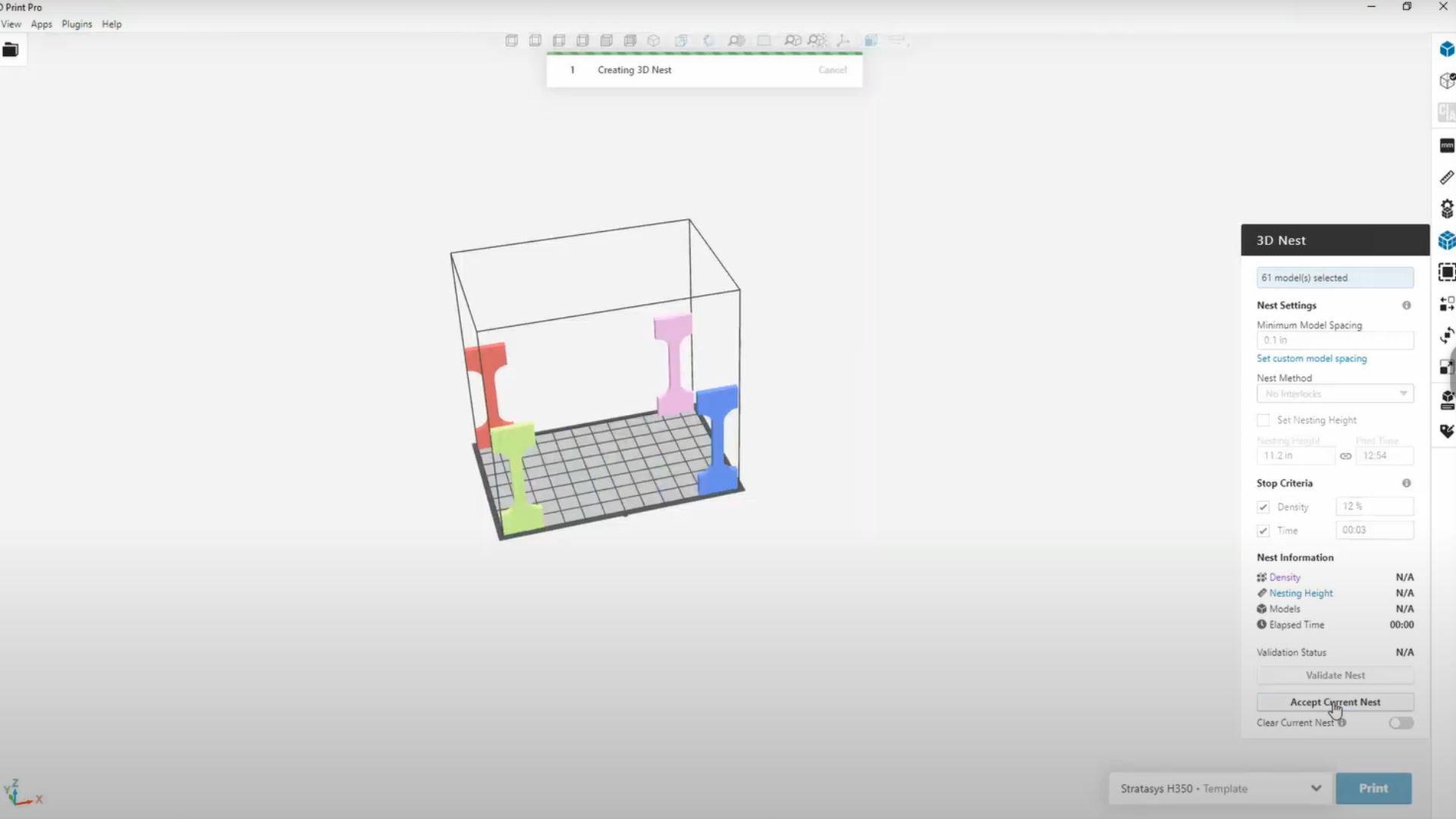Open the View menu

(11, 24)
